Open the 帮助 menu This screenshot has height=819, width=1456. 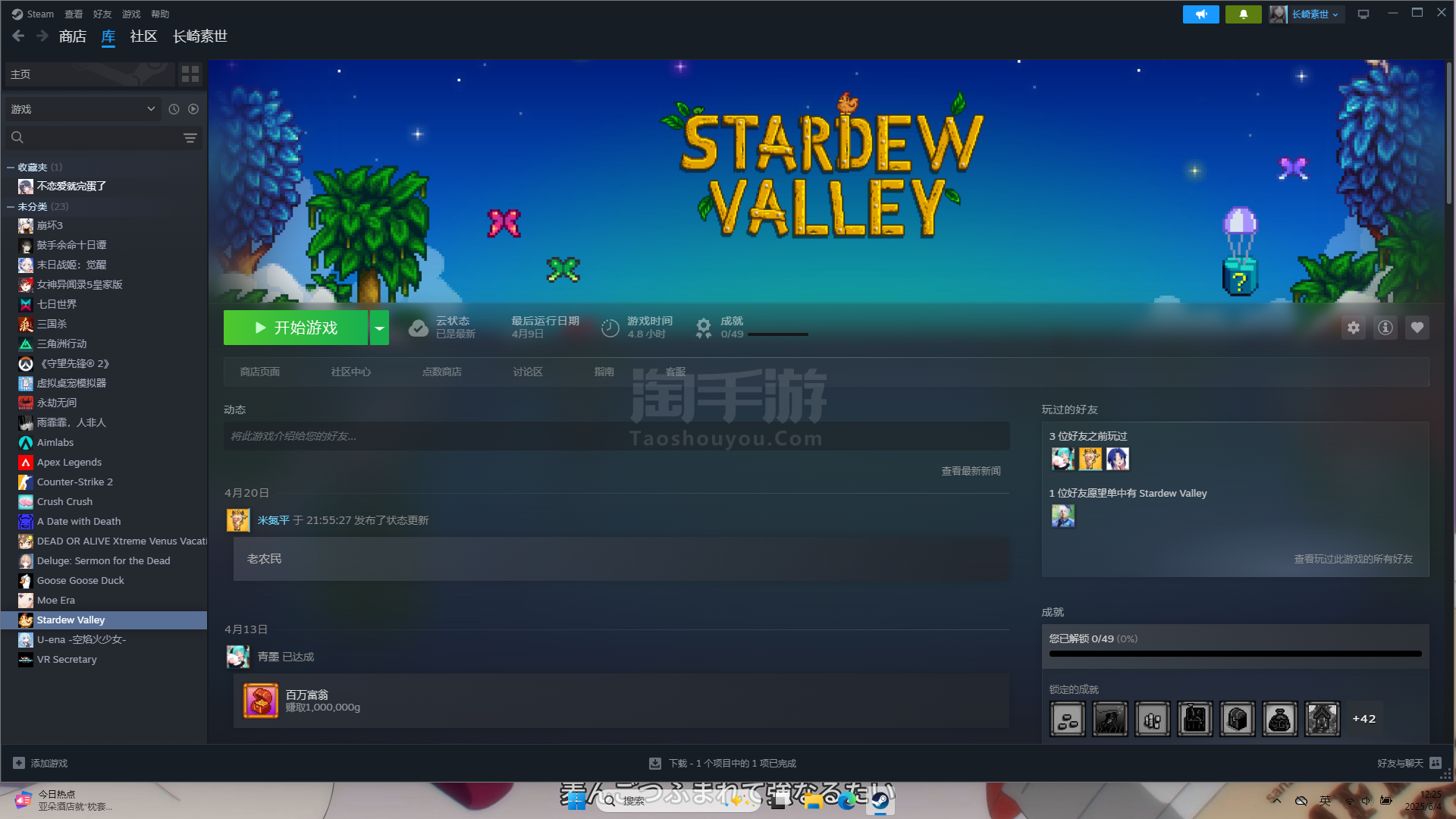160,14
